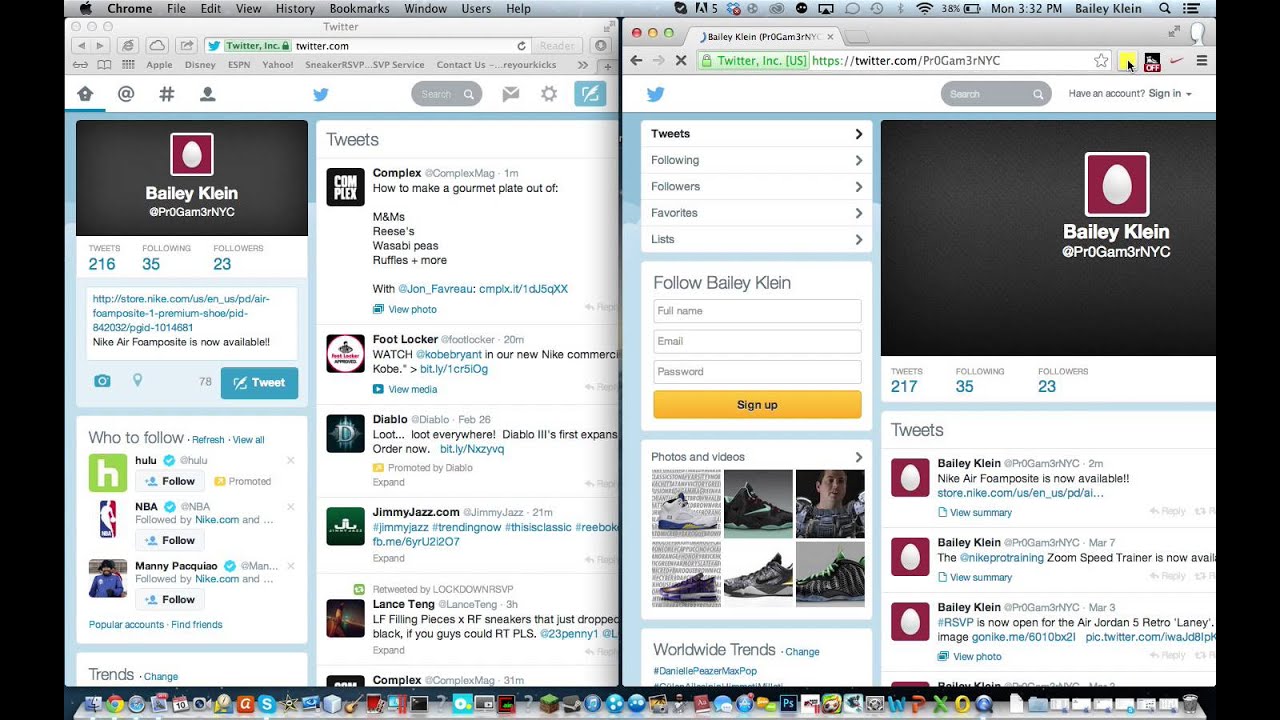This screenshot has height=720, width=1280.
Task: Open the @ Connect icon in Safari window
Action: (x=126, y=94)
